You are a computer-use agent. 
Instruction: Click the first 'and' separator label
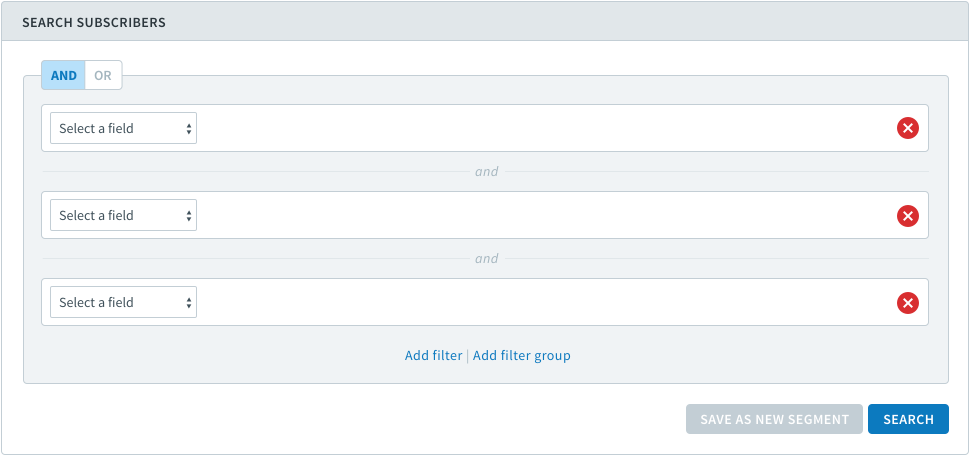486,171
